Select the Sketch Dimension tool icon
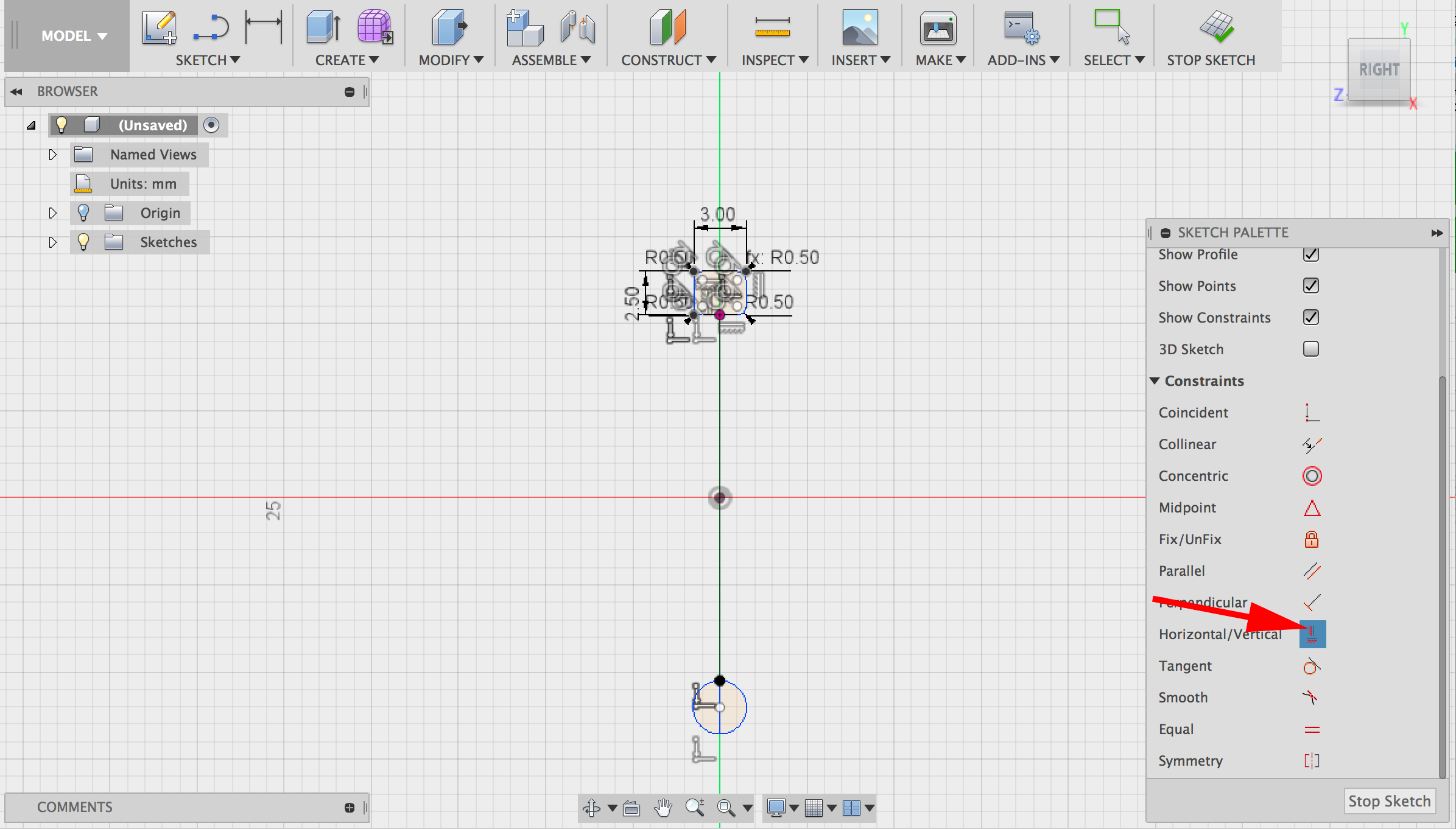 click(x=263, y=27)
